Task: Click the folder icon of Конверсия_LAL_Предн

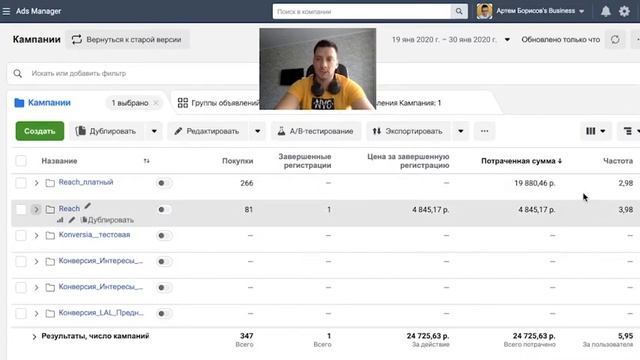Action: [50, 313]
